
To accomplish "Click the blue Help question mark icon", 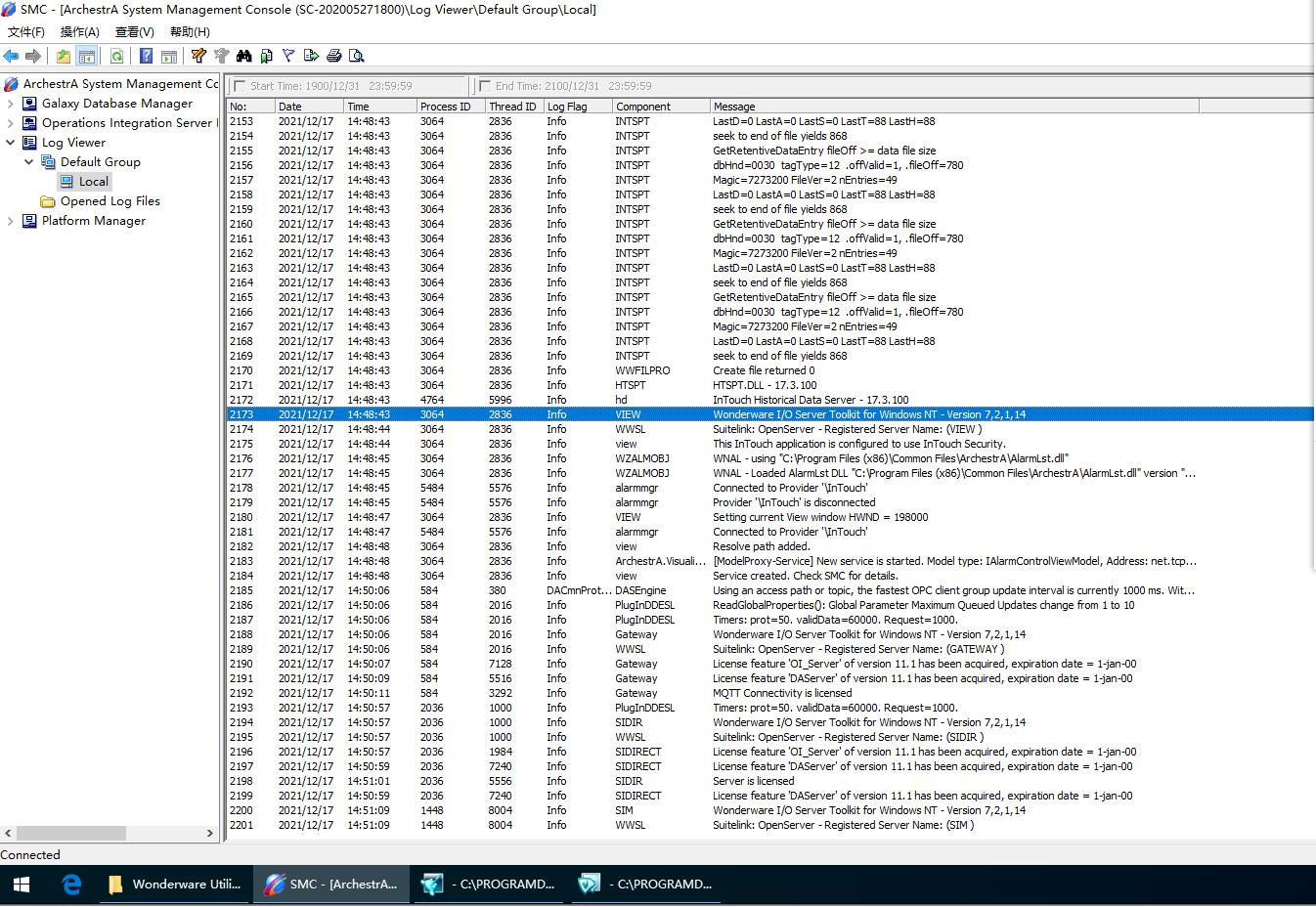I will click(146, 56).
